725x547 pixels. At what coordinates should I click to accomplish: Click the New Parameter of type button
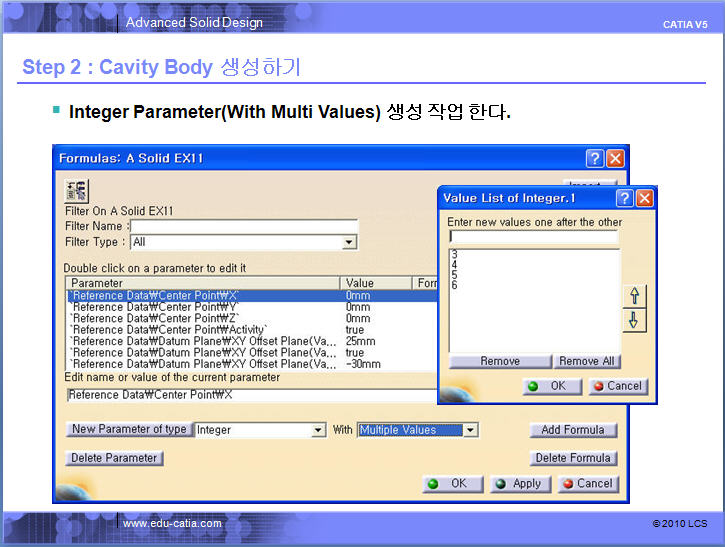coord(128,430)
